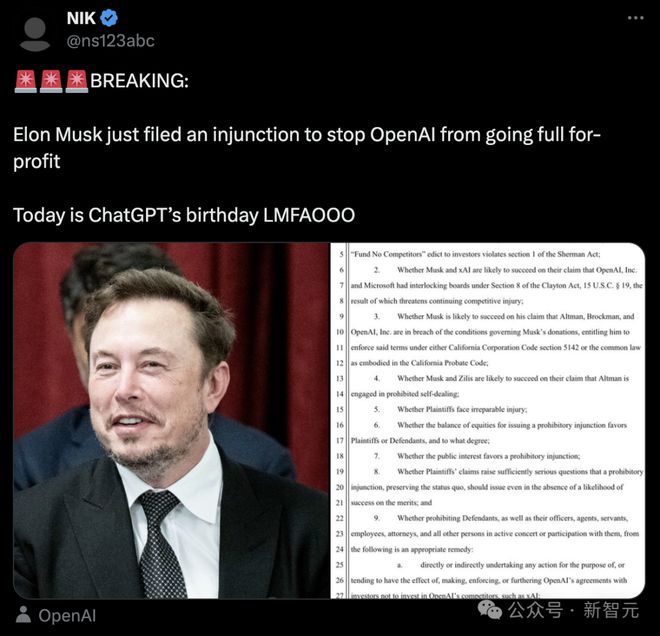Click the blue verified badge
This screenshot has height=636, width=660.
point(111,18)
